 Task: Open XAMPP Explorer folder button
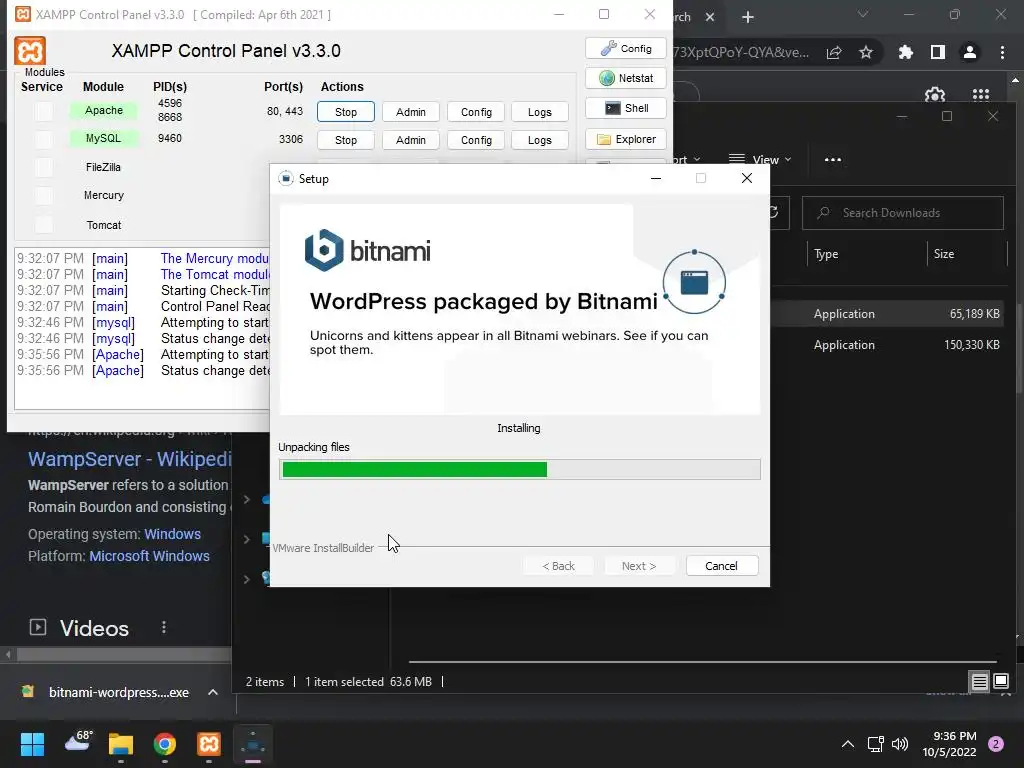click(626, 139)
